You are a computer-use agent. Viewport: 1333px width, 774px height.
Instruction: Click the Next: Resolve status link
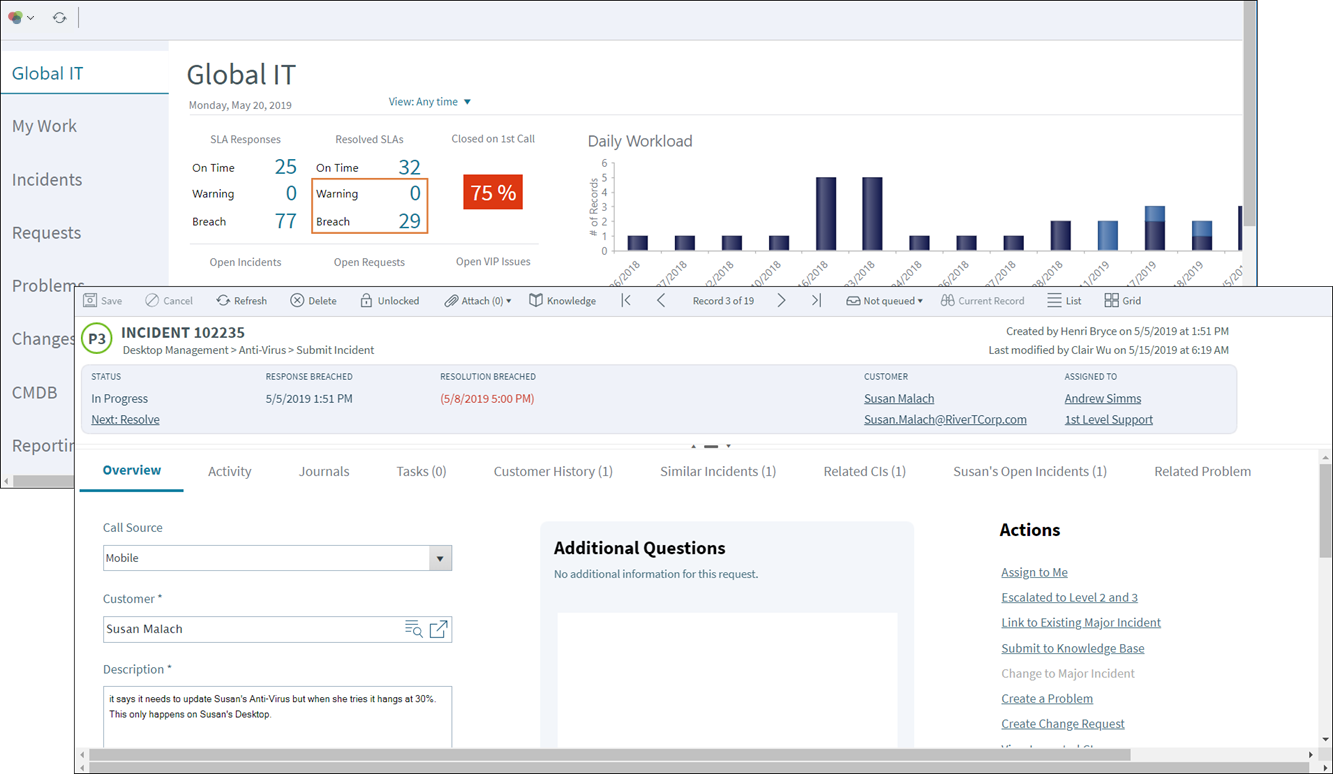(125, 420)
